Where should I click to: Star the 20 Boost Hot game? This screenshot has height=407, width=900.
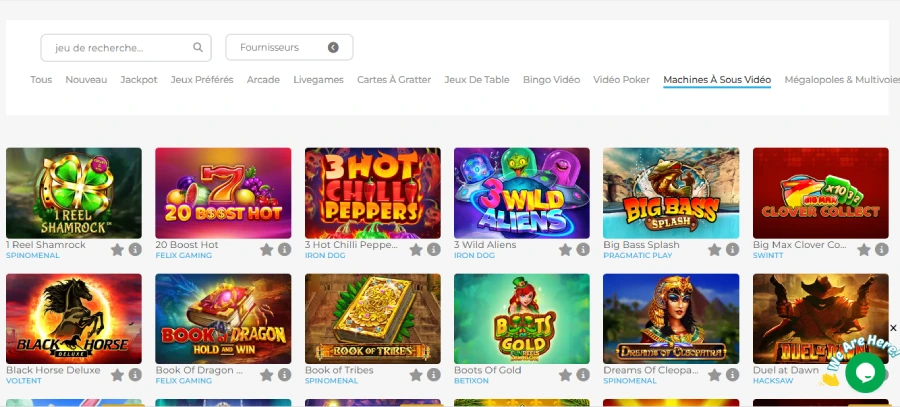coord(266,250)
